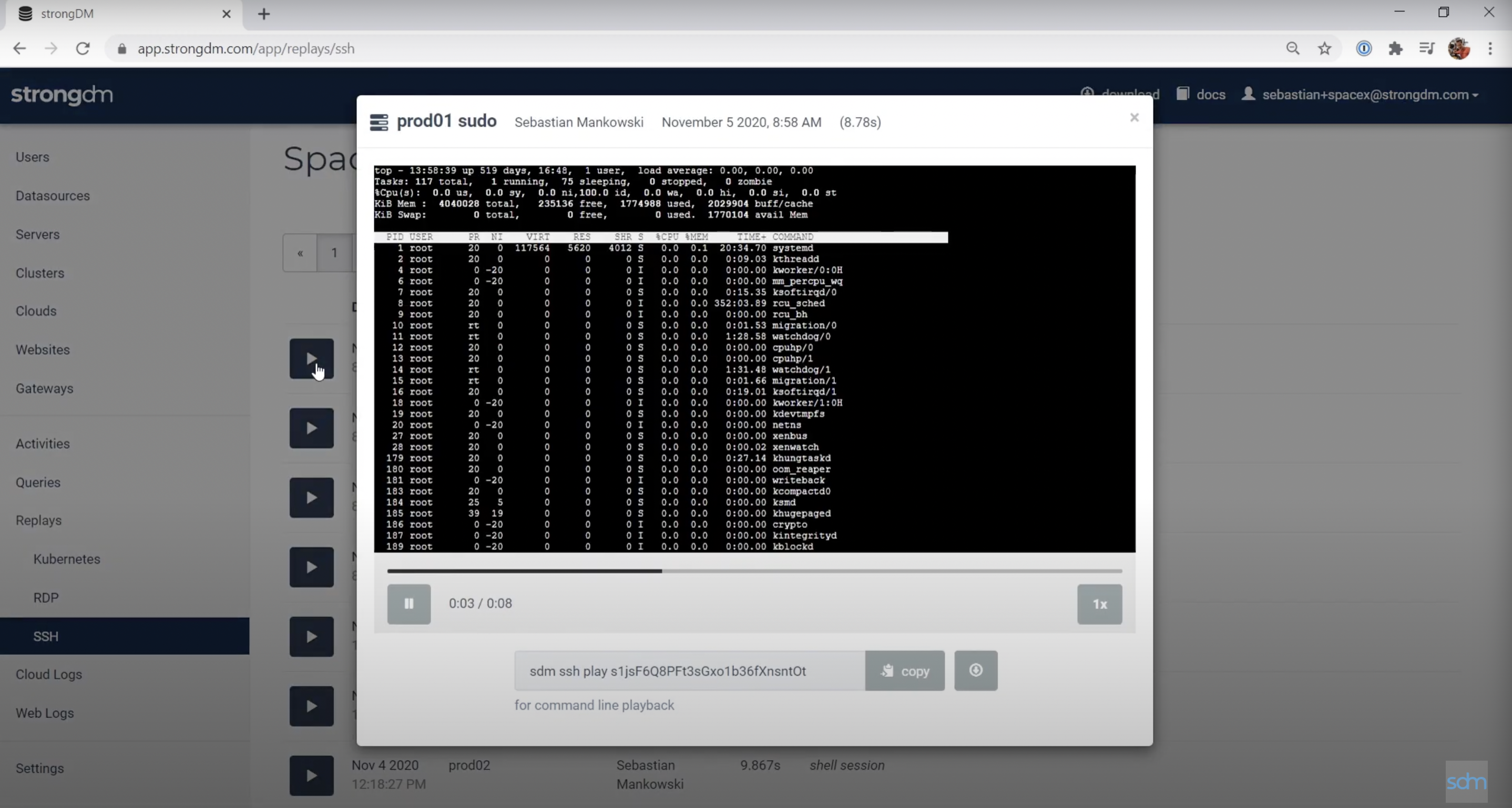Open a new browser tab
Image resolution: width=1512 pixels, height=808 pixels.
point(263,14)
